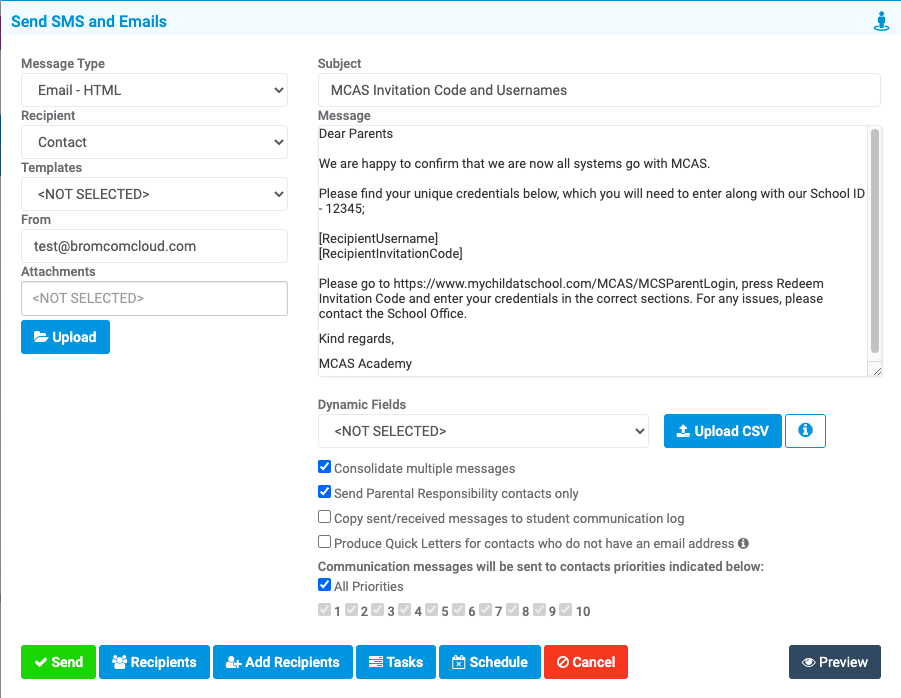The image size is (901, 698).
Task: Click the Upload CSV button
Action: click(x=723, y=431)
